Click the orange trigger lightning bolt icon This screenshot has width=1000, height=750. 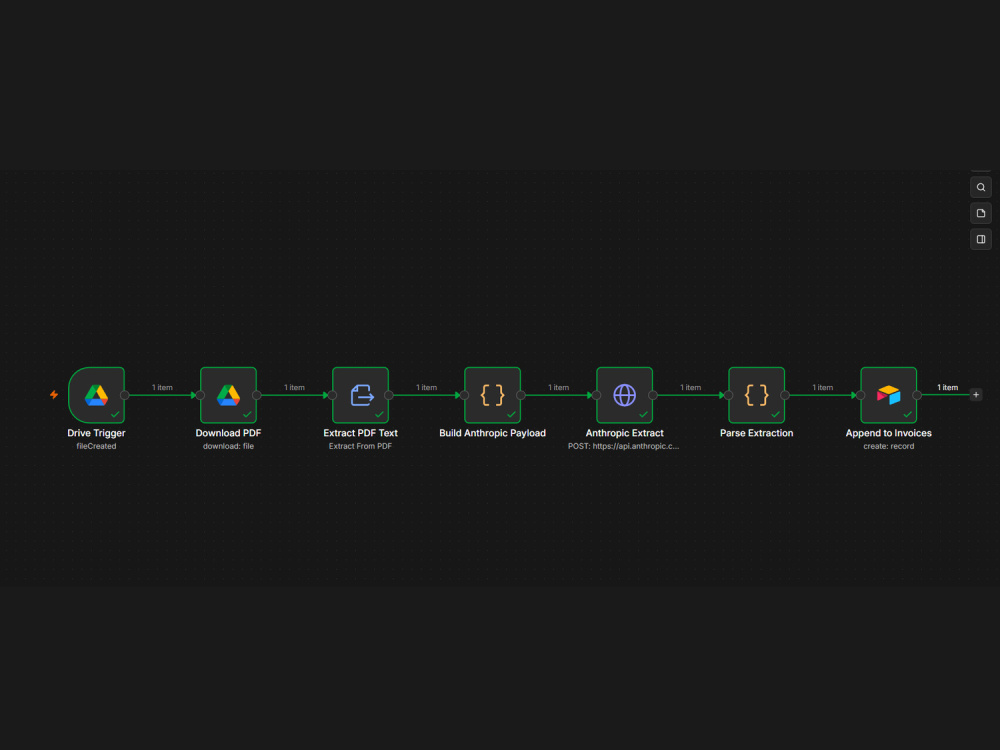(x=54, y=395)
